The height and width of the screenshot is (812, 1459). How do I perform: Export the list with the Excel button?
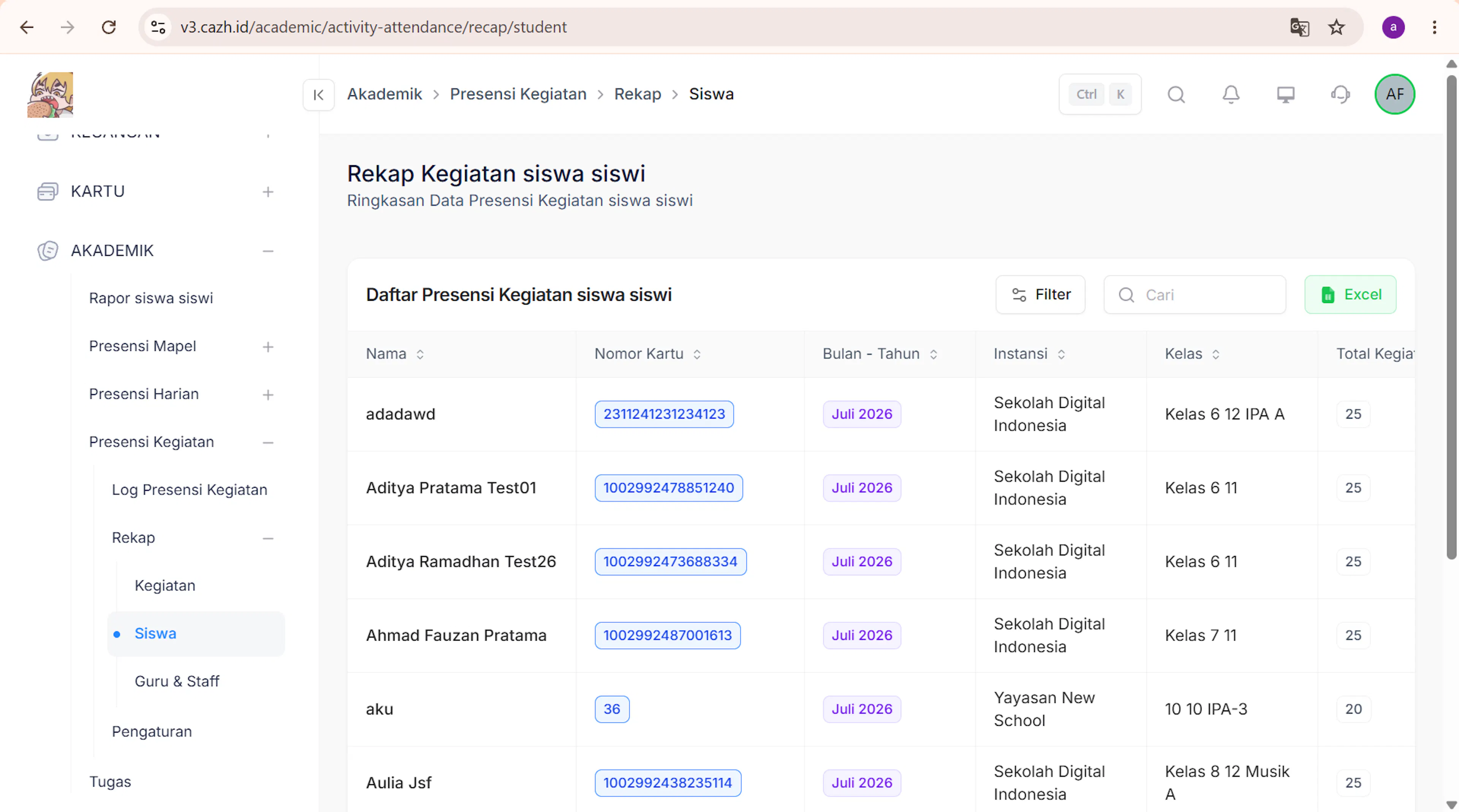pos(1350,294)
